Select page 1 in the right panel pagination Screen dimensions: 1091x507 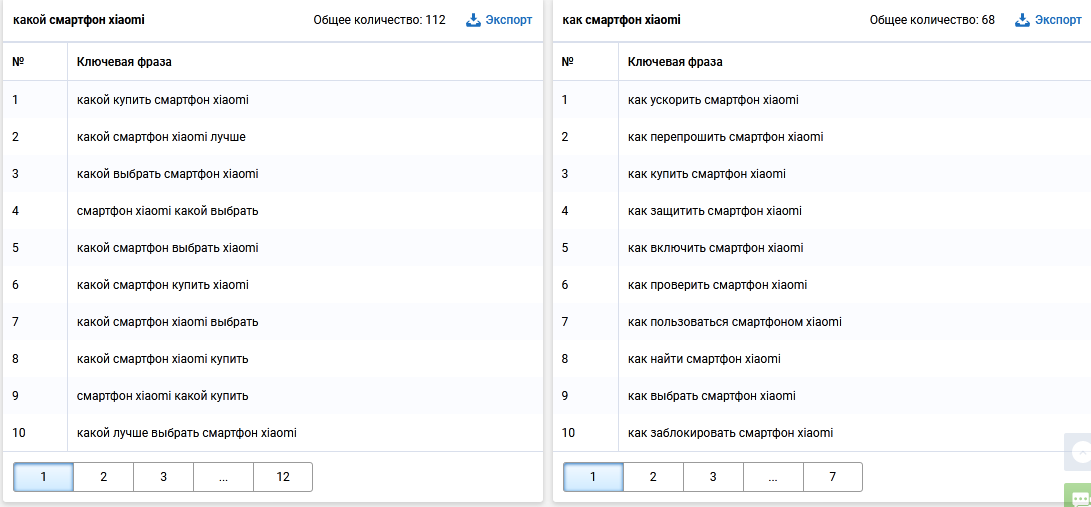tap(593, 477)
